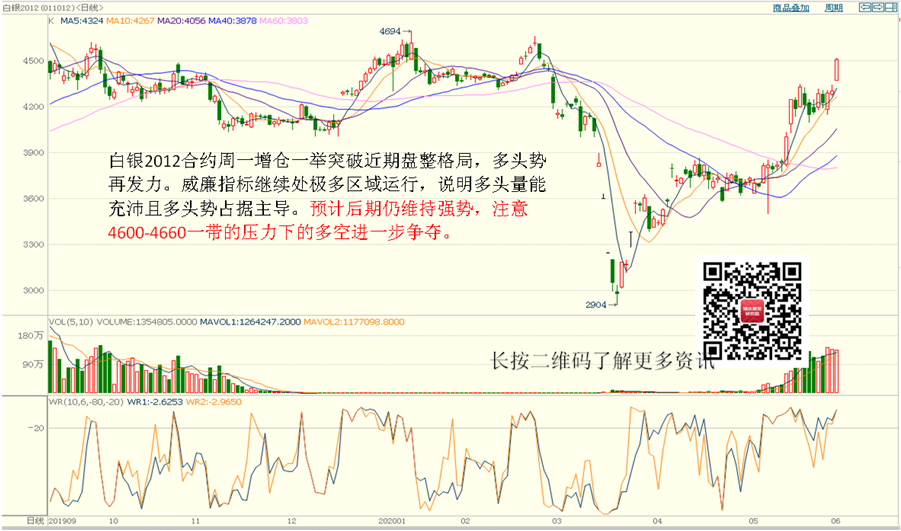Click the 03 month label on date axis
Image resolution: width=901 pixels, height=531 pixels.
[557, 521]
